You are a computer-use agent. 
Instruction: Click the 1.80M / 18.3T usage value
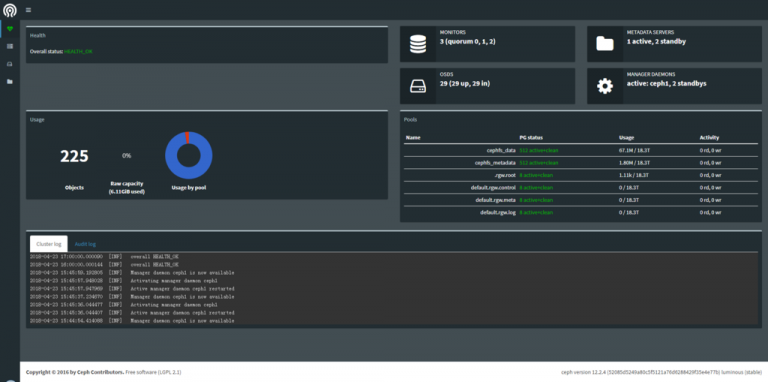pos(634,163)
